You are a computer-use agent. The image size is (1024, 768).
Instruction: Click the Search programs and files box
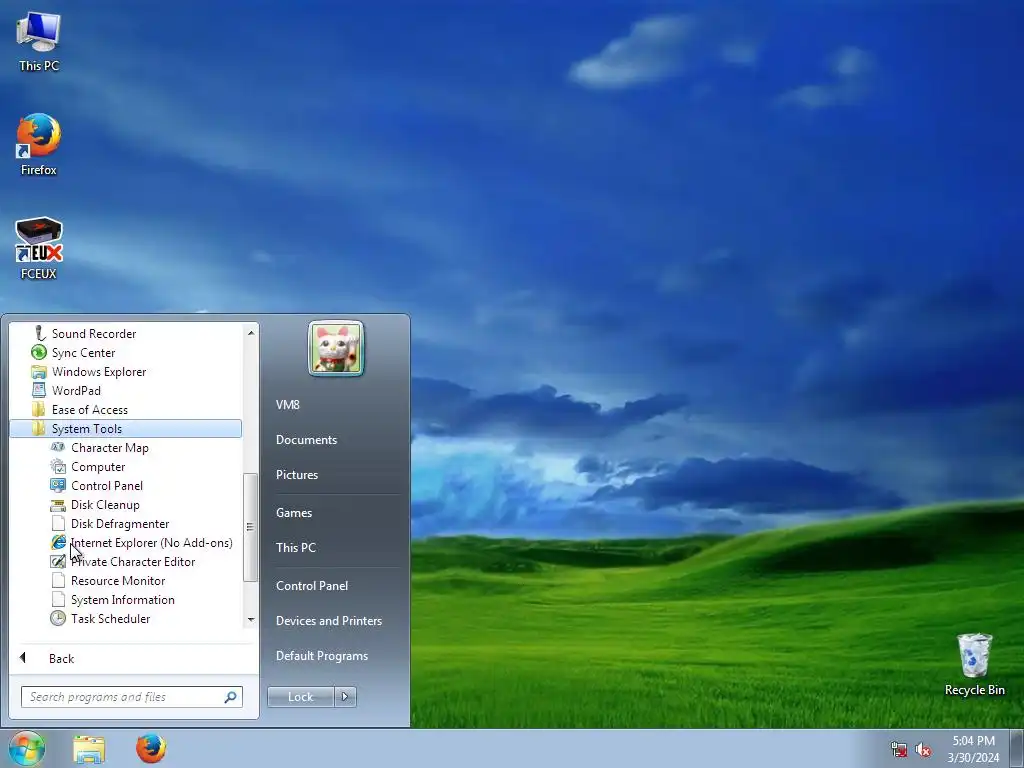(131, 697)
